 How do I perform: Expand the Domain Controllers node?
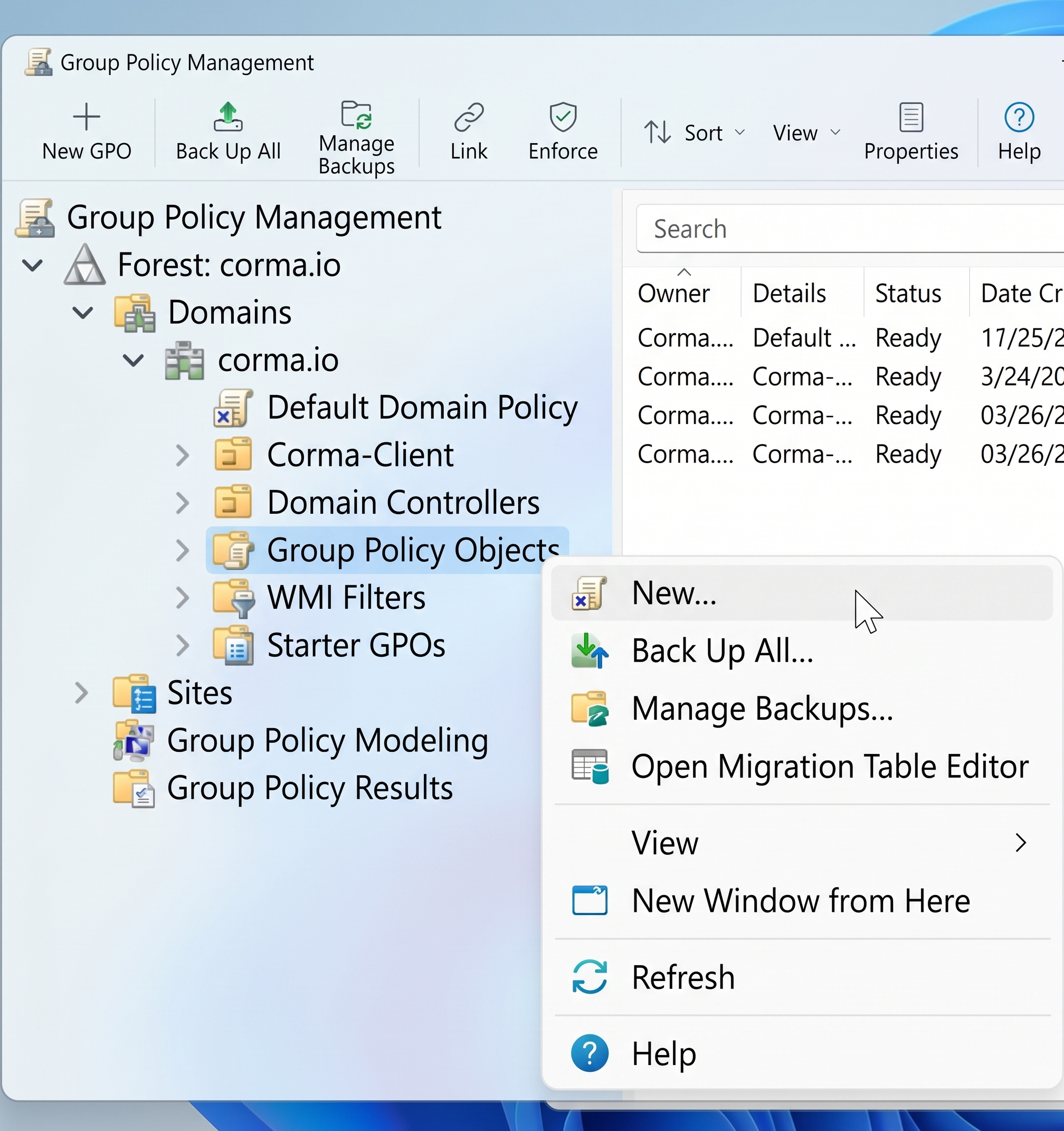coord(182,503)
